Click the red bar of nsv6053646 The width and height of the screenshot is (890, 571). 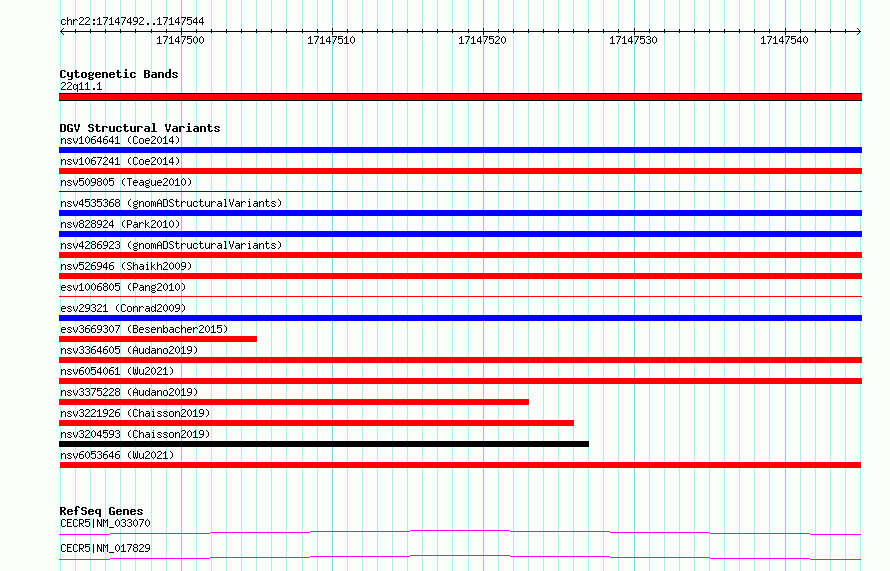tap(460, 465)
